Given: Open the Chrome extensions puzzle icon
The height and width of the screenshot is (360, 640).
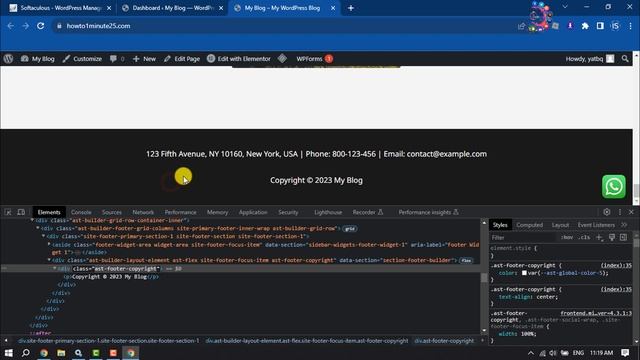Looking at the screenshot, I should (x=585, y=26).
